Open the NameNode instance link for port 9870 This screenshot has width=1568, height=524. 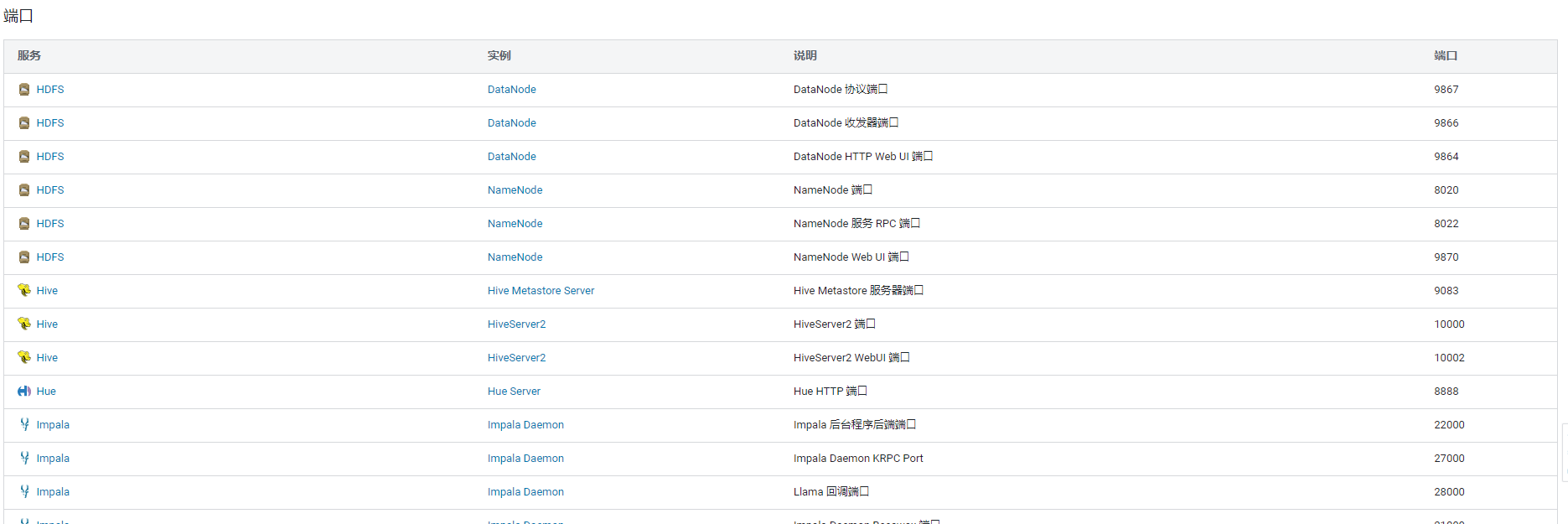pos(515,257)
